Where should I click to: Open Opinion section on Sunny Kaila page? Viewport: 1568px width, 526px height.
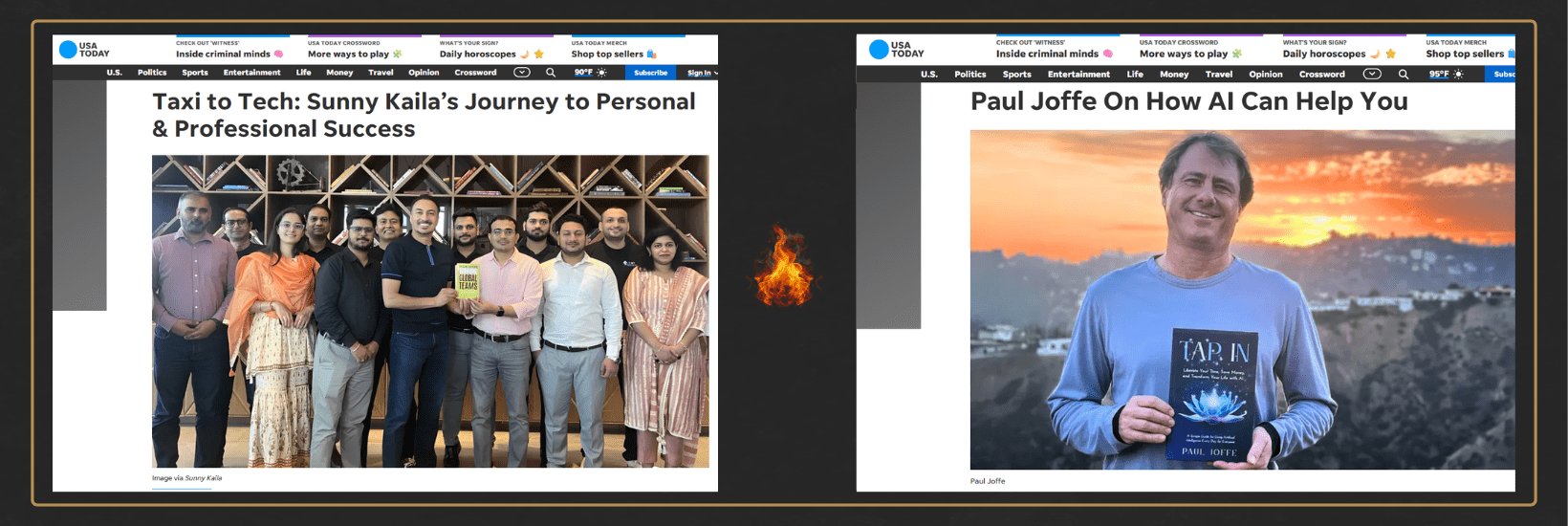[x=424, y=73]
